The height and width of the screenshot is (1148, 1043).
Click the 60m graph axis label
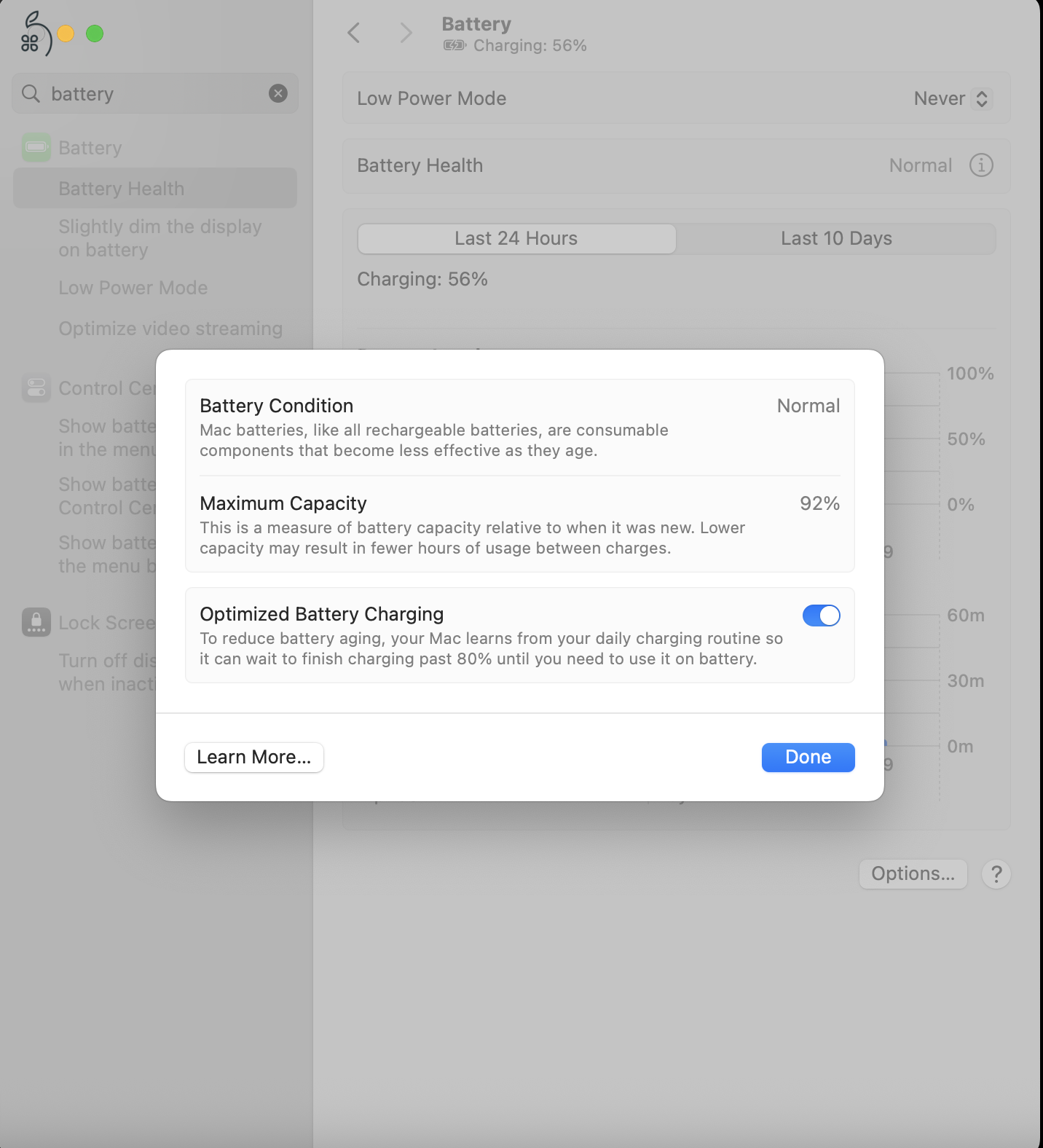pos(966,616)
